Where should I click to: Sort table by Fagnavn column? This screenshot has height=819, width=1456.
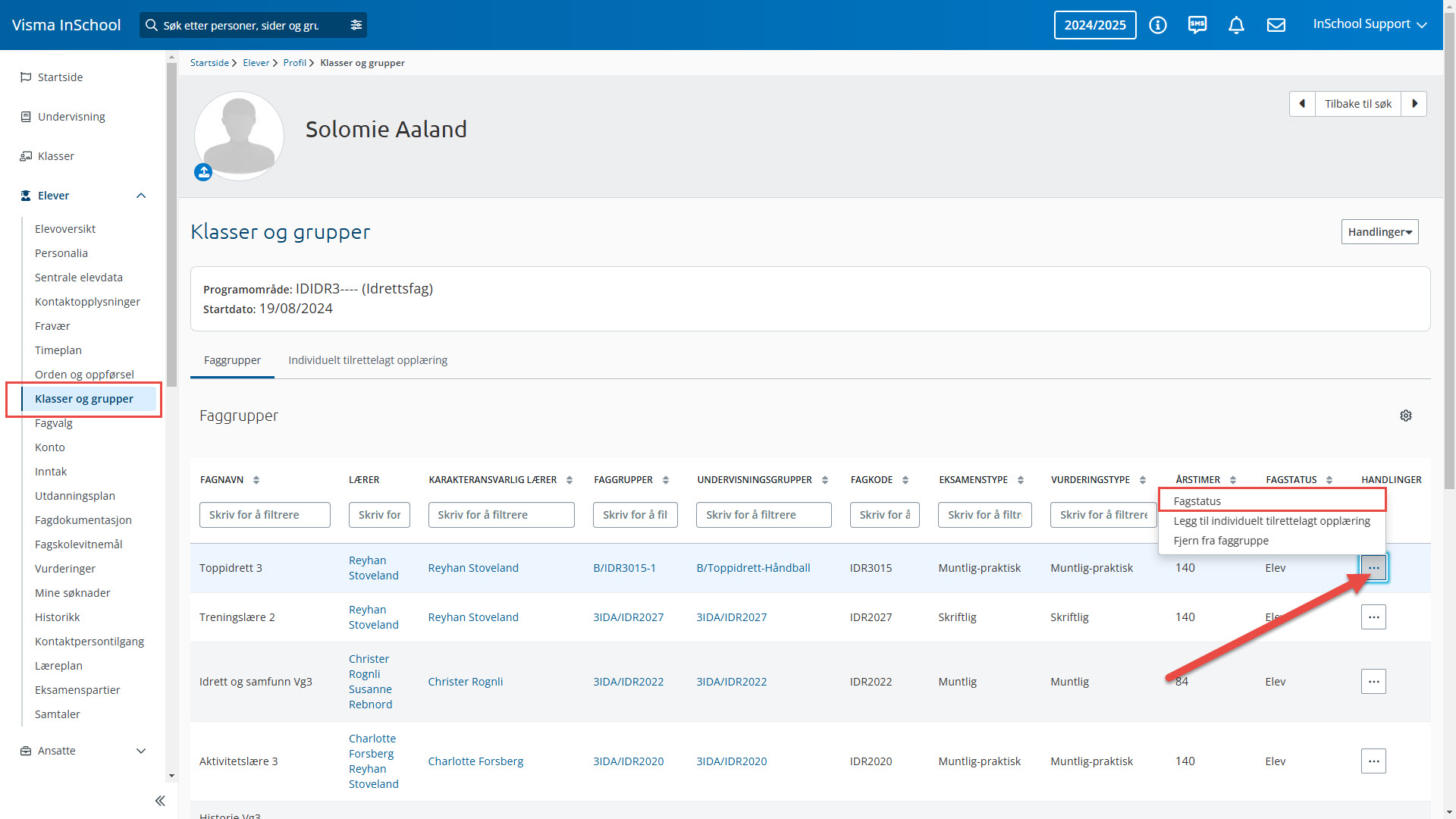point(256,480)
